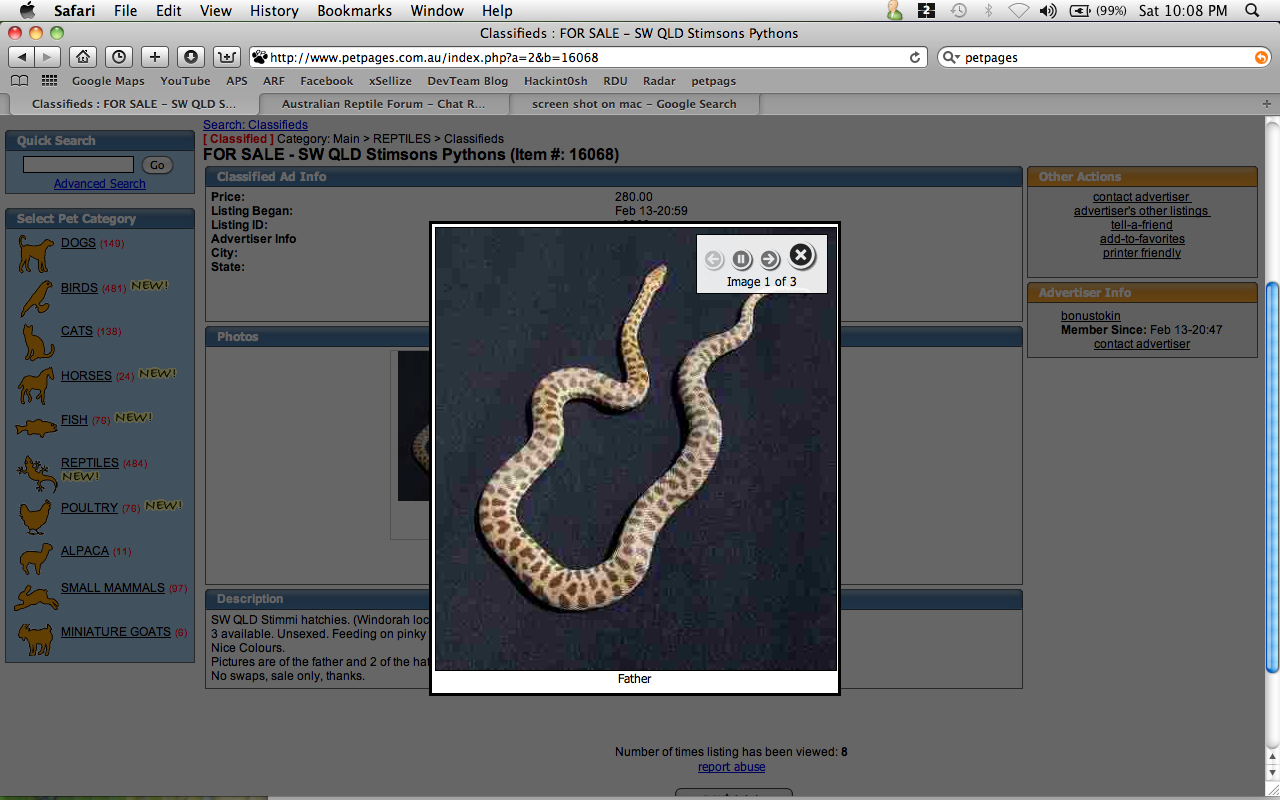Open Safari history clock button
Image resolution: width=1280 pixels, height=800 pixels.
pyautogui.click(x=119, y=57)
